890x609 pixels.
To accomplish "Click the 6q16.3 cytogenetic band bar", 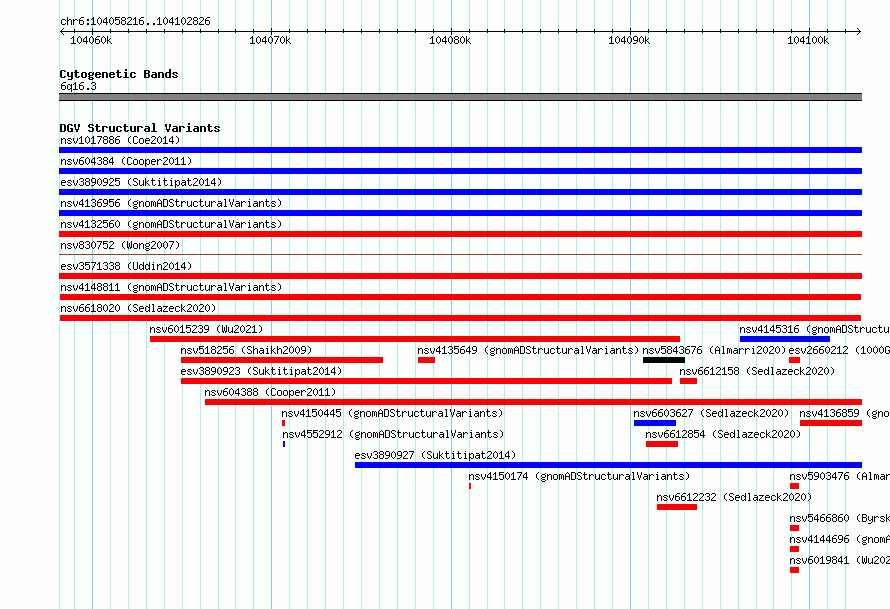I will (x=460, y=97).
